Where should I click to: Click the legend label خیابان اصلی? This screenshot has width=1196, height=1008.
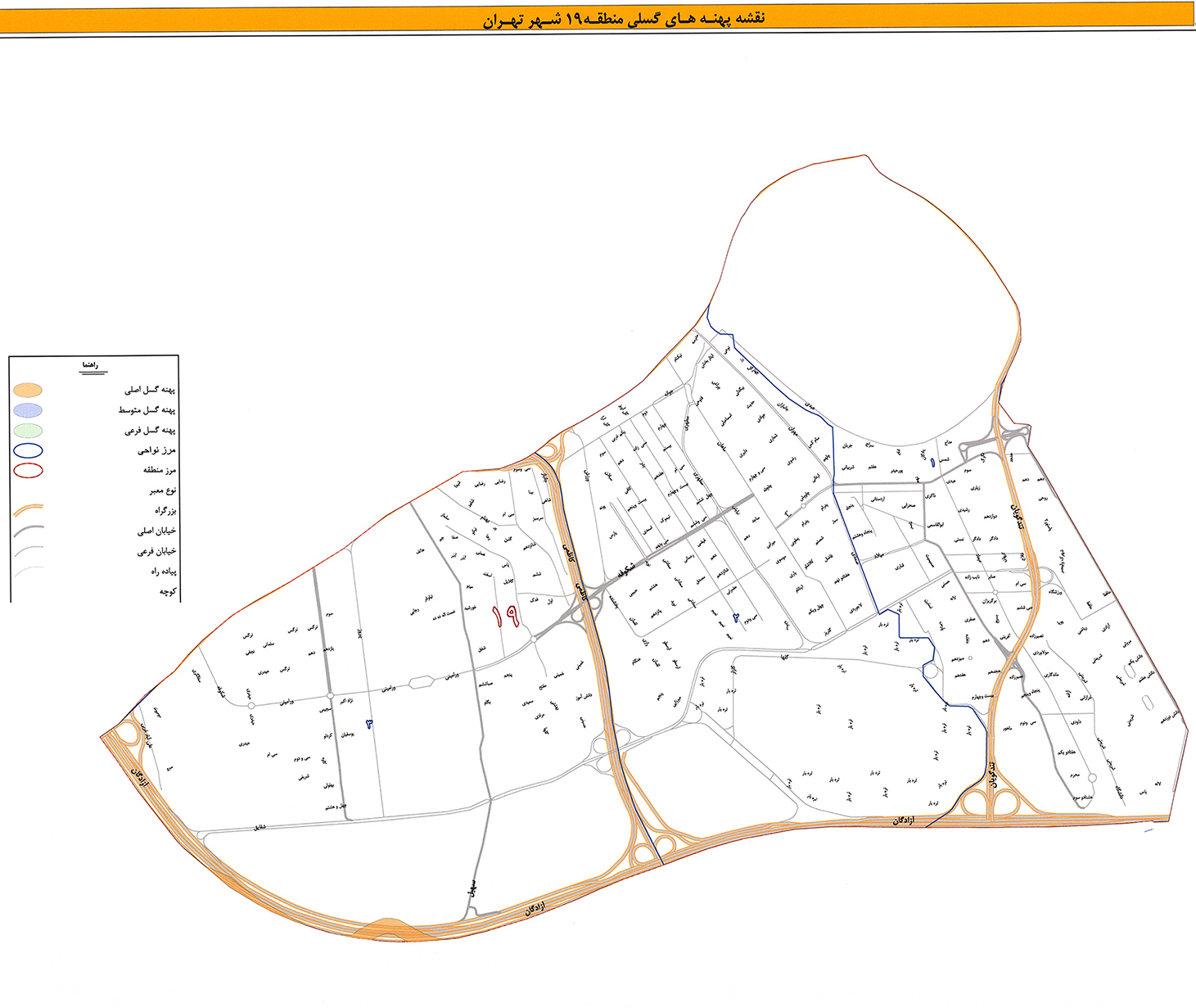[156, 531]
